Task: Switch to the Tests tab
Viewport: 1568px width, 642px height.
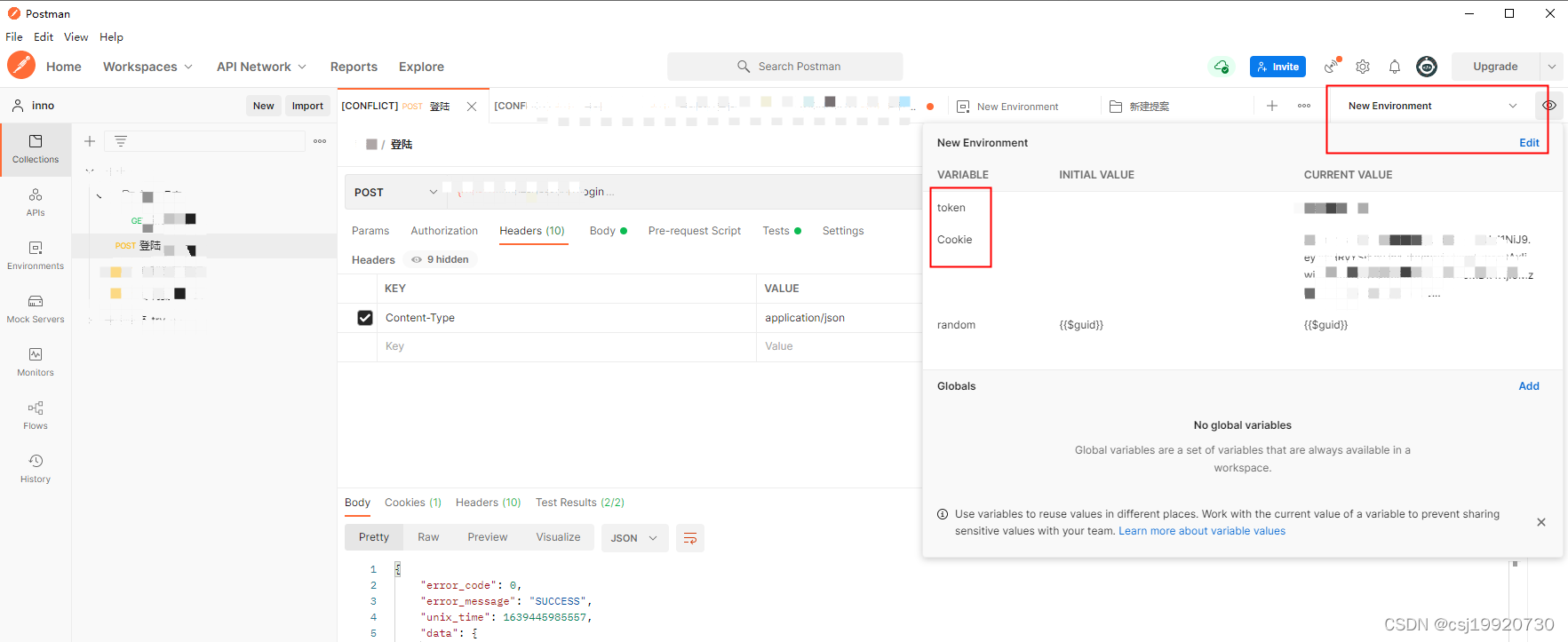Action: tap(782, 231)
